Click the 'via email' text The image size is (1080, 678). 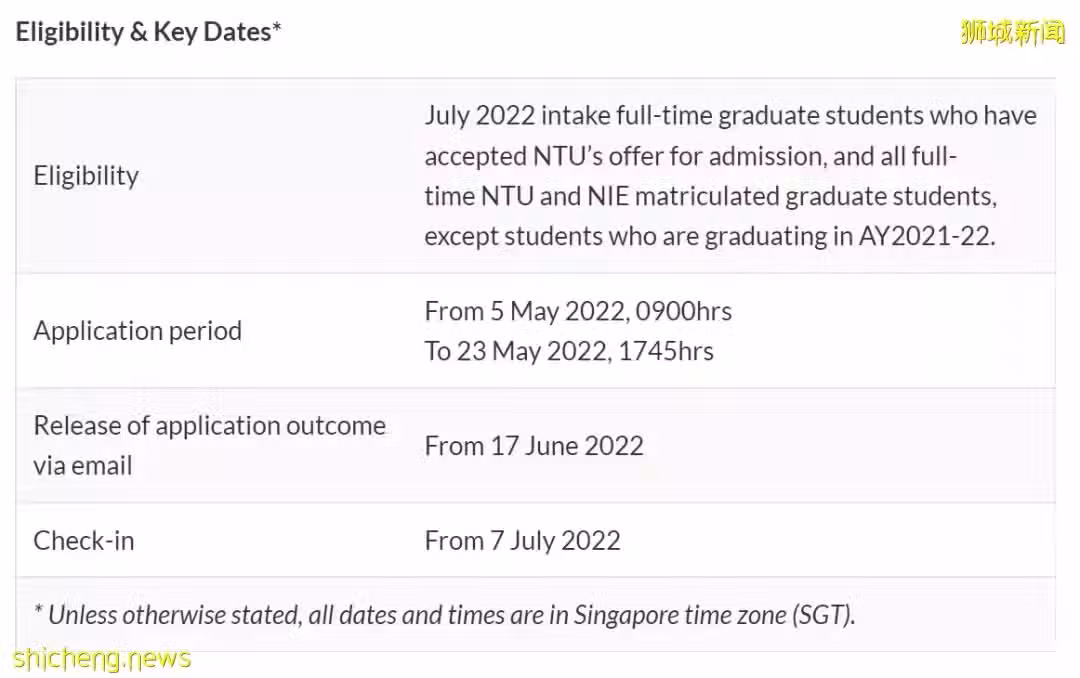(x=83, y=466)
